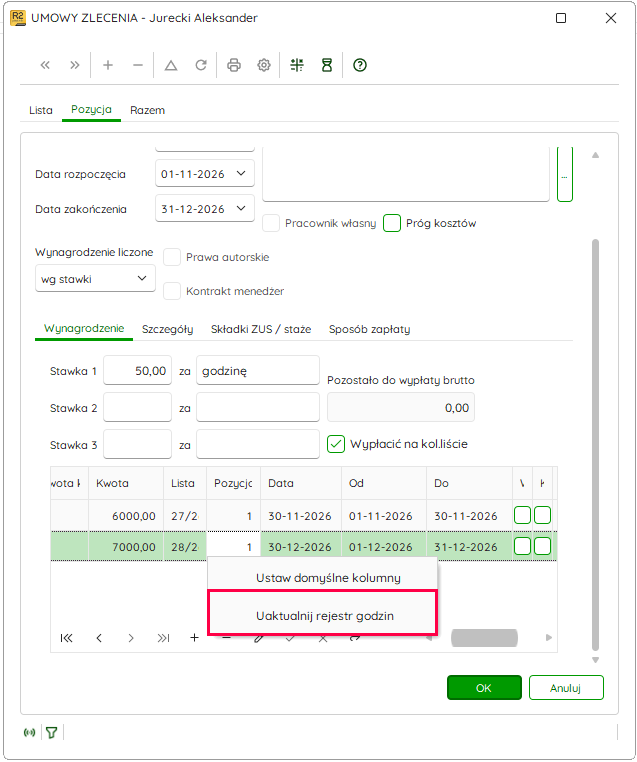Click the up arrow of the form scrollbar
637x762 pixels.
point(596,156)
